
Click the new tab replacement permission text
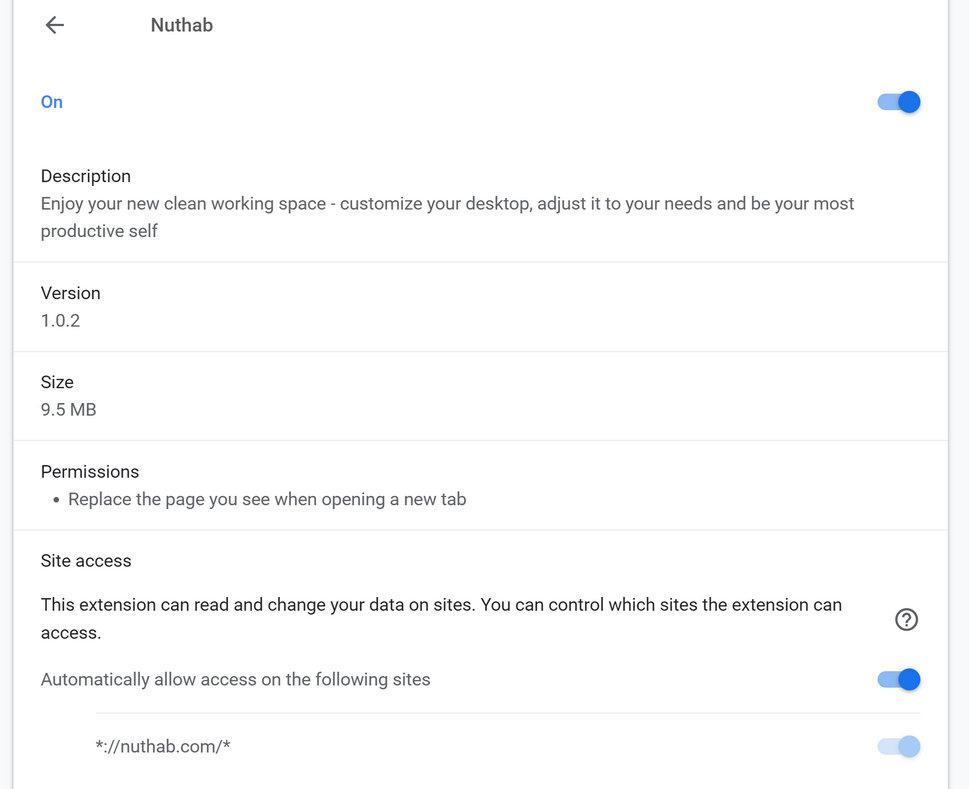click(267, 499)
